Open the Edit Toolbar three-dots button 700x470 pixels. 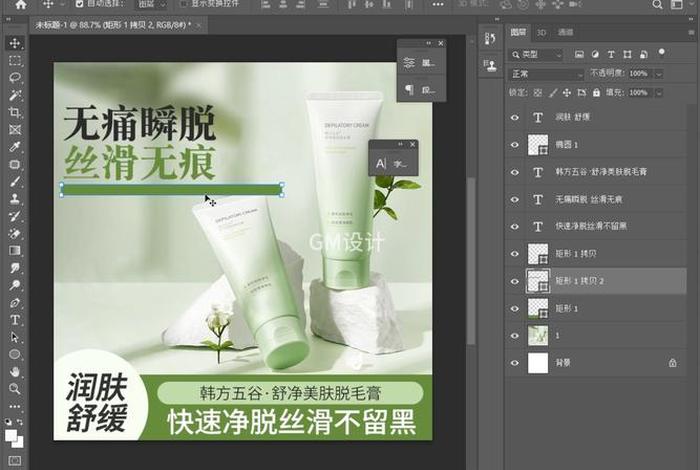15,407
